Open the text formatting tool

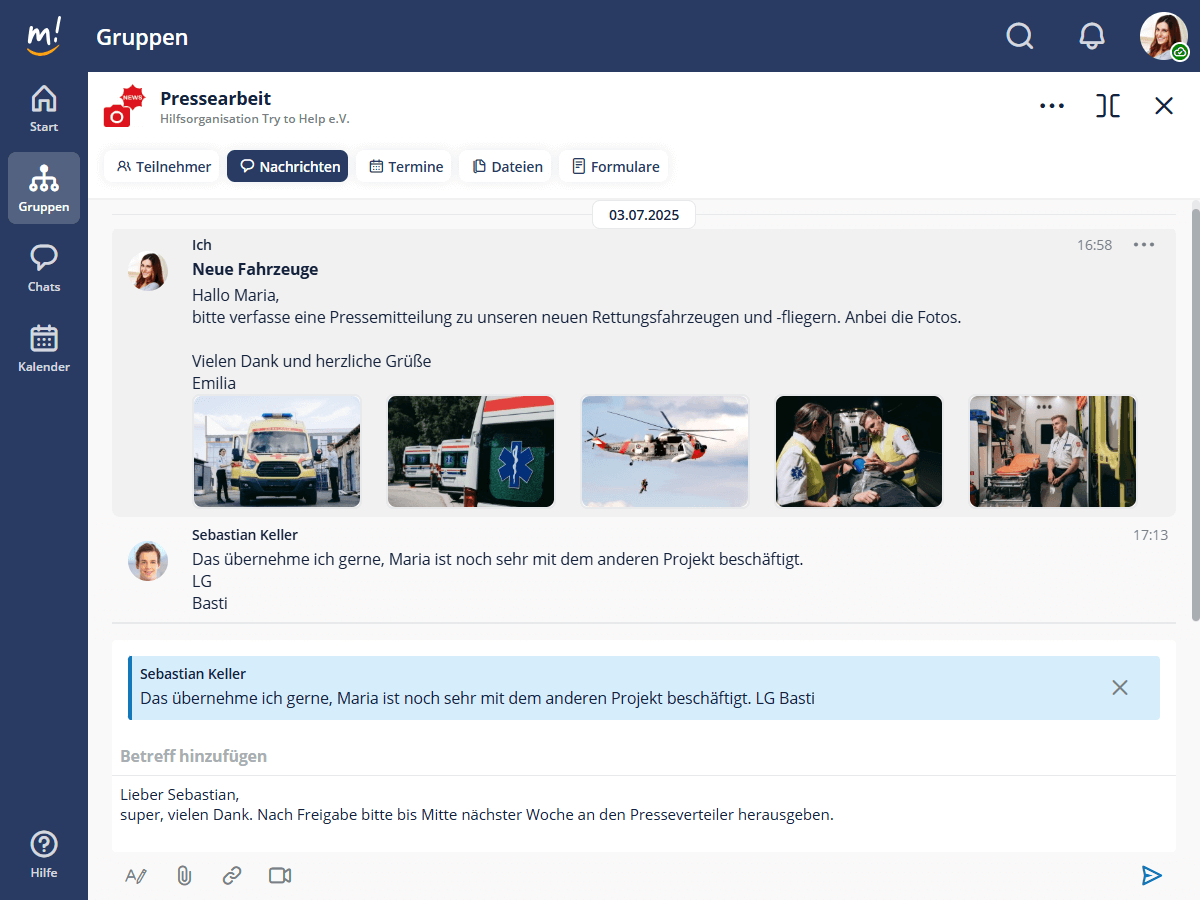pos(136,876)
